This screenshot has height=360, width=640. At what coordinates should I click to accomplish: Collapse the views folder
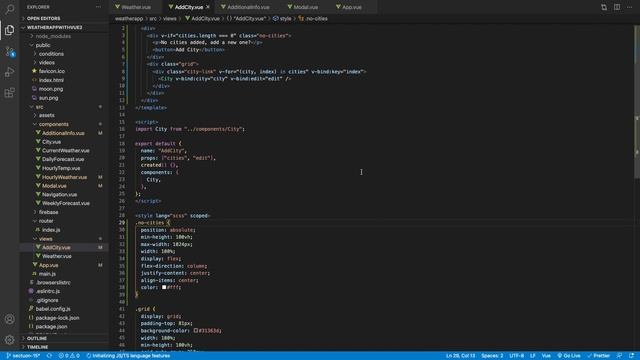[x=45, y=239]
